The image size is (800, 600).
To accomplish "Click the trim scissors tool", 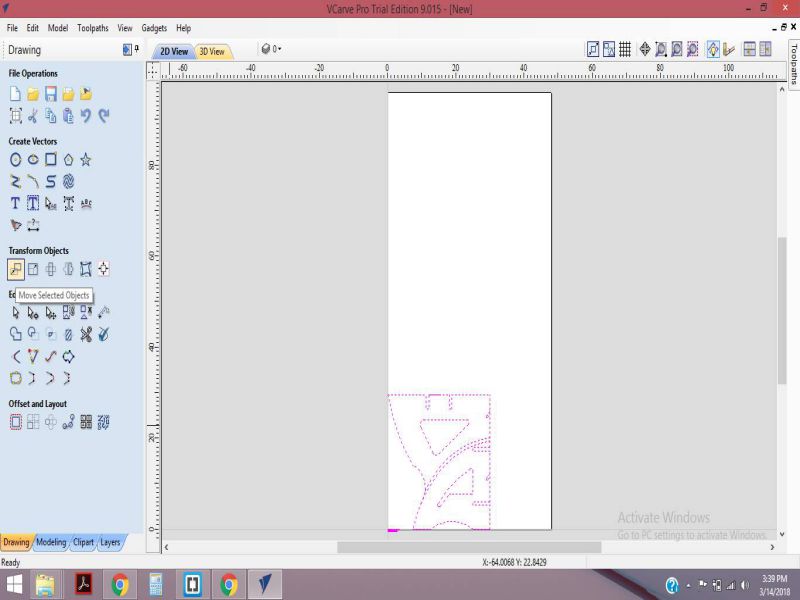I will tap(86, 335).
